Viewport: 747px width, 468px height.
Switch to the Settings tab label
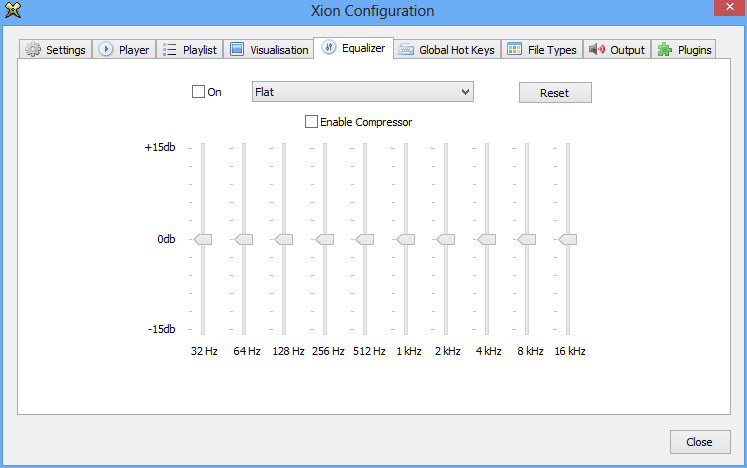pyautogui.click(x=66, y=50)
